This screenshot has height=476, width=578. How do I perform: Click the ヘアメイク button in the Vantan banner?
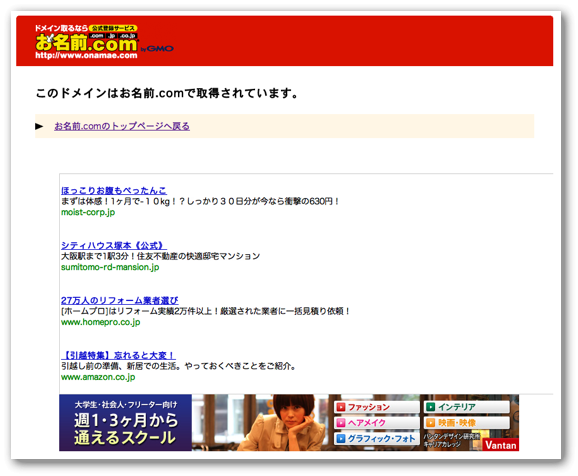tap(377, 423)
